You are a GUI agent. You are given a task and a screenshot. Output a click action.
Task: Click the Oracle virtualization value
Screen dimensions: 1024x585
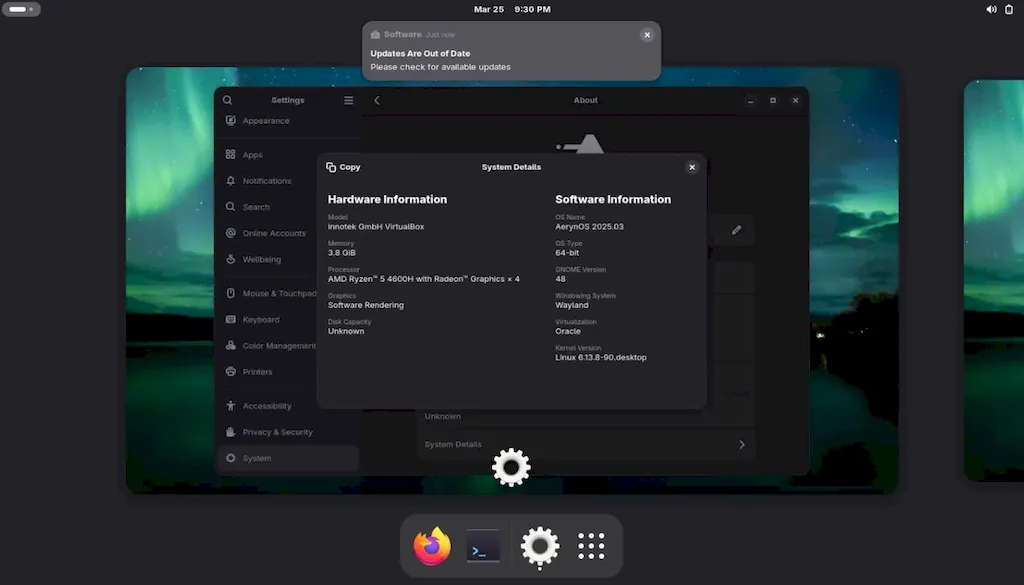568,331
